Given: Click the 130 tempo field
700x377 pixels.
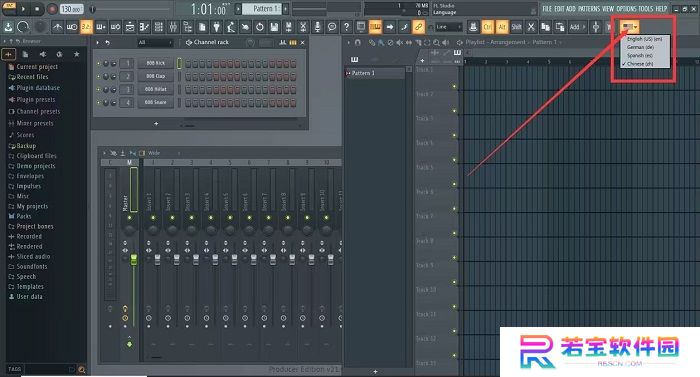Looking at the screenshot, I should 71,8.
